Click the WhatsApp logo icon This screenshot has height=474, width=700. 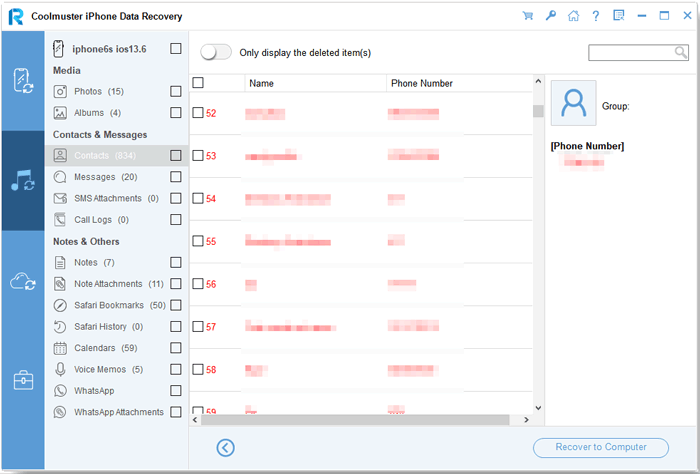pos(60,391)
